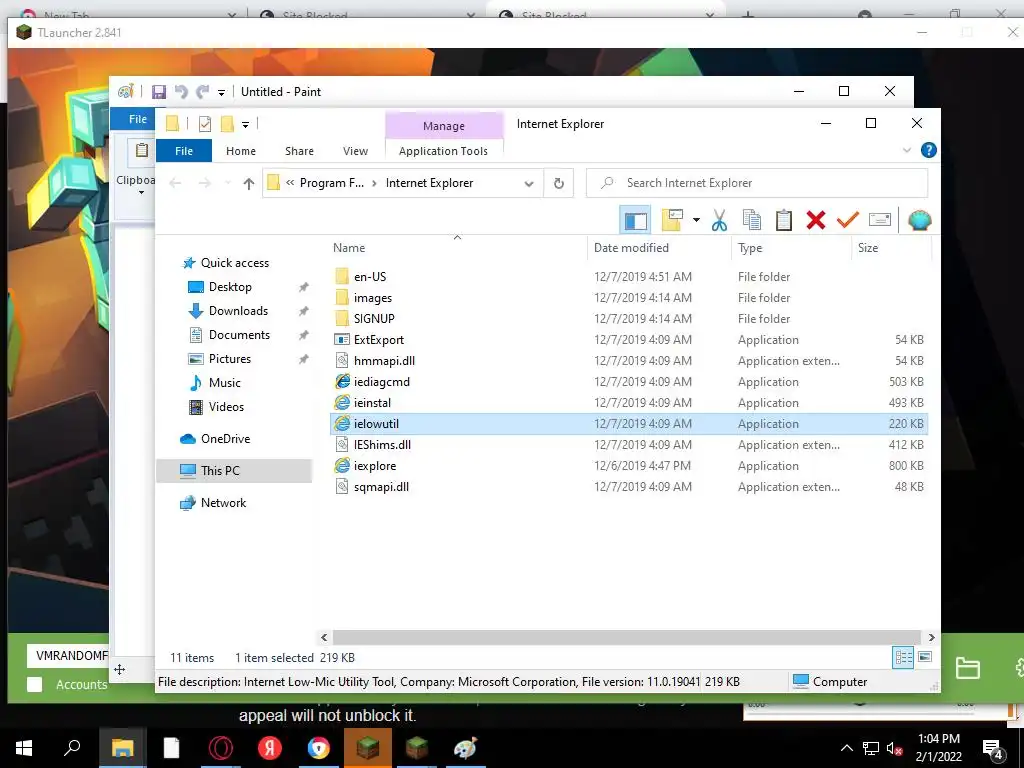Click the Internet Explorer breadcrumb
Viewport: 1024px width, 768px height.
pyautogui.click(x=429, y=184)
